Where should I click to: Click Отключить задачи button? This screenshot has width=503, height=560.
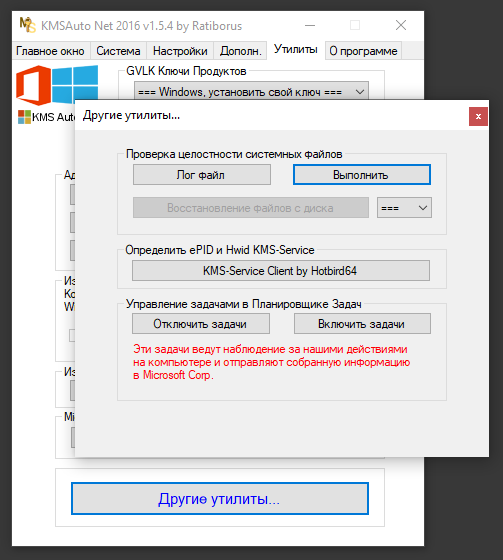click(x=201, y=324)
